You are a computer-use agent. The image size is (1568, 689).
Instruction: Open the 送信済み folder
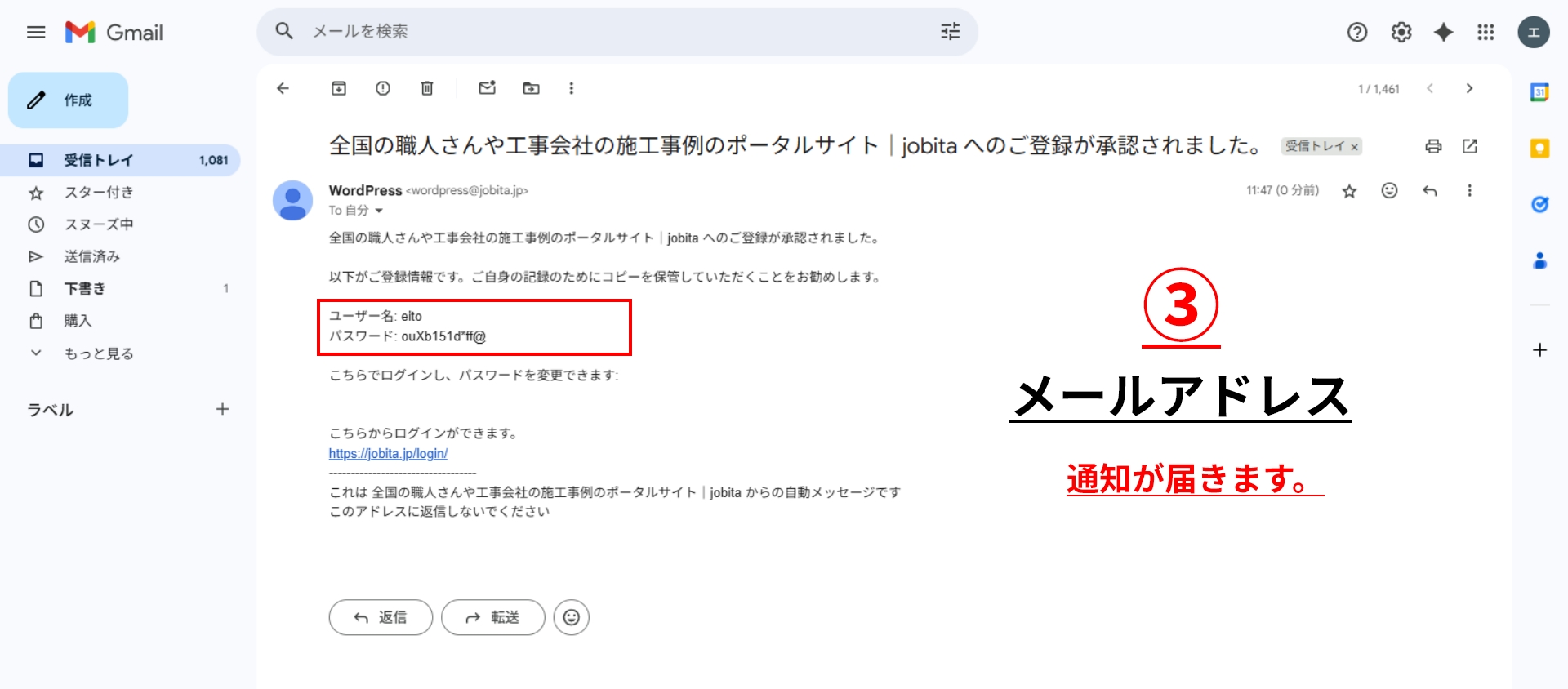[91, 256]
